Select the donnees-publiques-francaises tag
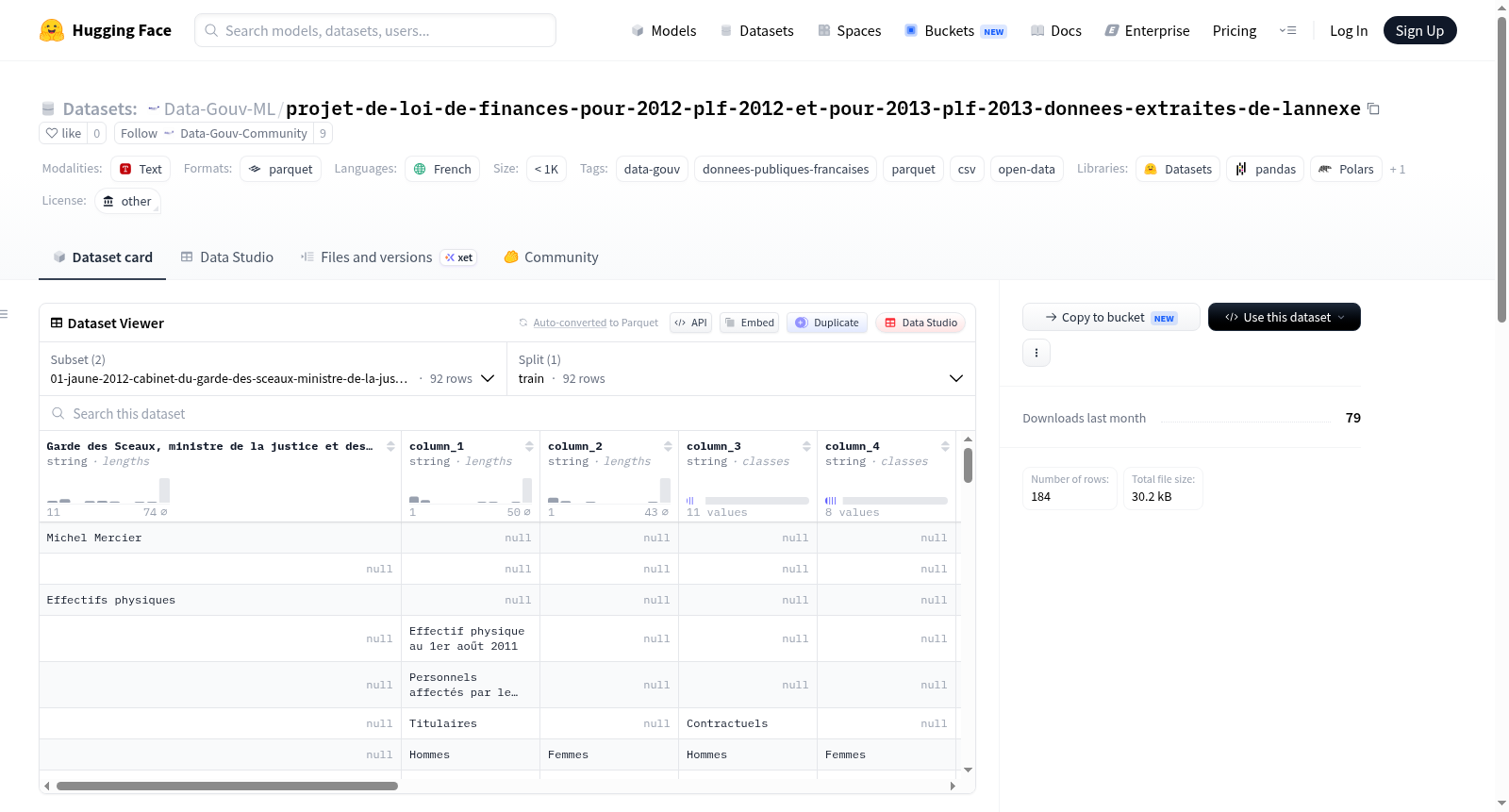The width and height of the screenshot is (1509, 812). [786, 169]
